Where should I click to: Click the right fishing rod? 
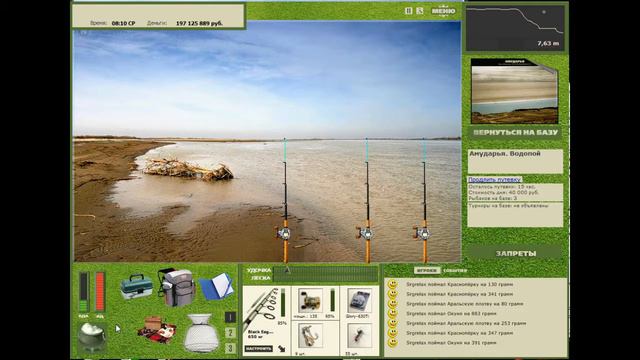click(424, 200)
